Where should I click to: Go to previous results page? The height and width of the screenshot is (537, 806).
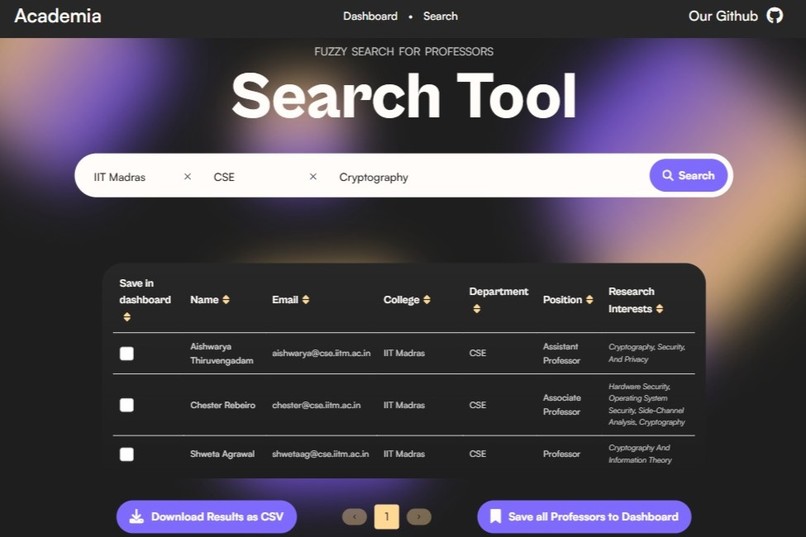(354, 516)
